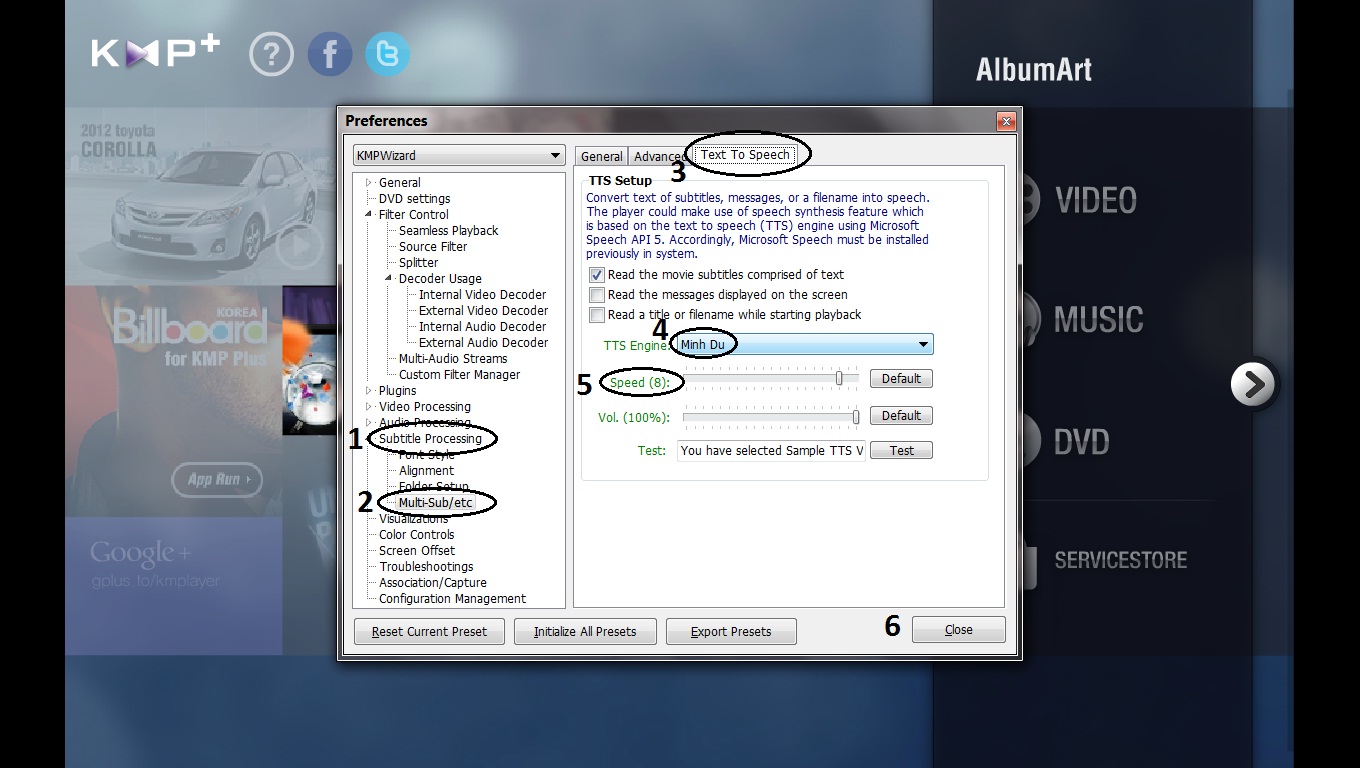Select External Video Decoder
This screenshot has height=768, width=1360.
483,311
